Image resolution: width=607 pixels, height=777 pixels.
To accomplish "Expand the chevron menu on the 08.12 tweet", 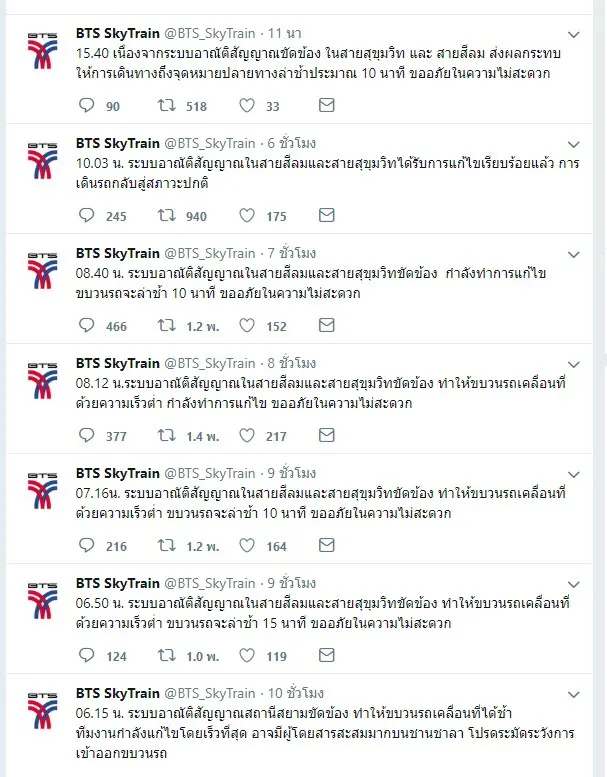I will point(573,365).
